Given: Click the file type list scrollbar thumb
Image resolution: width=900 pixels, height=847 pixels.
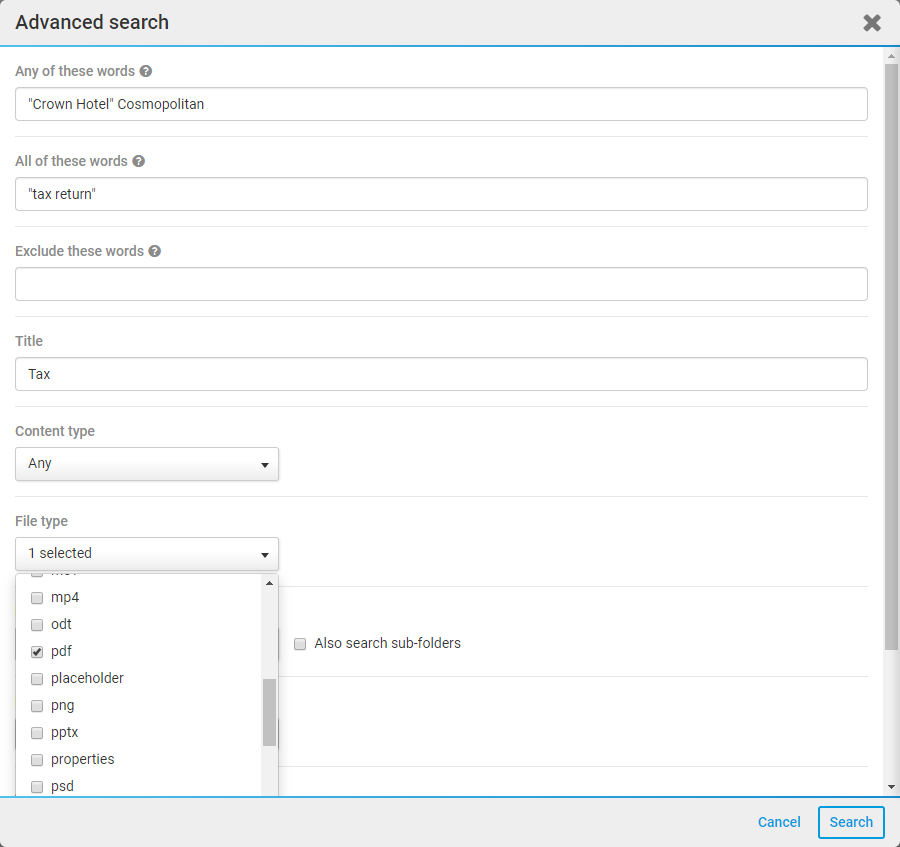Looking at the screenshot, I should coord(269,712).
